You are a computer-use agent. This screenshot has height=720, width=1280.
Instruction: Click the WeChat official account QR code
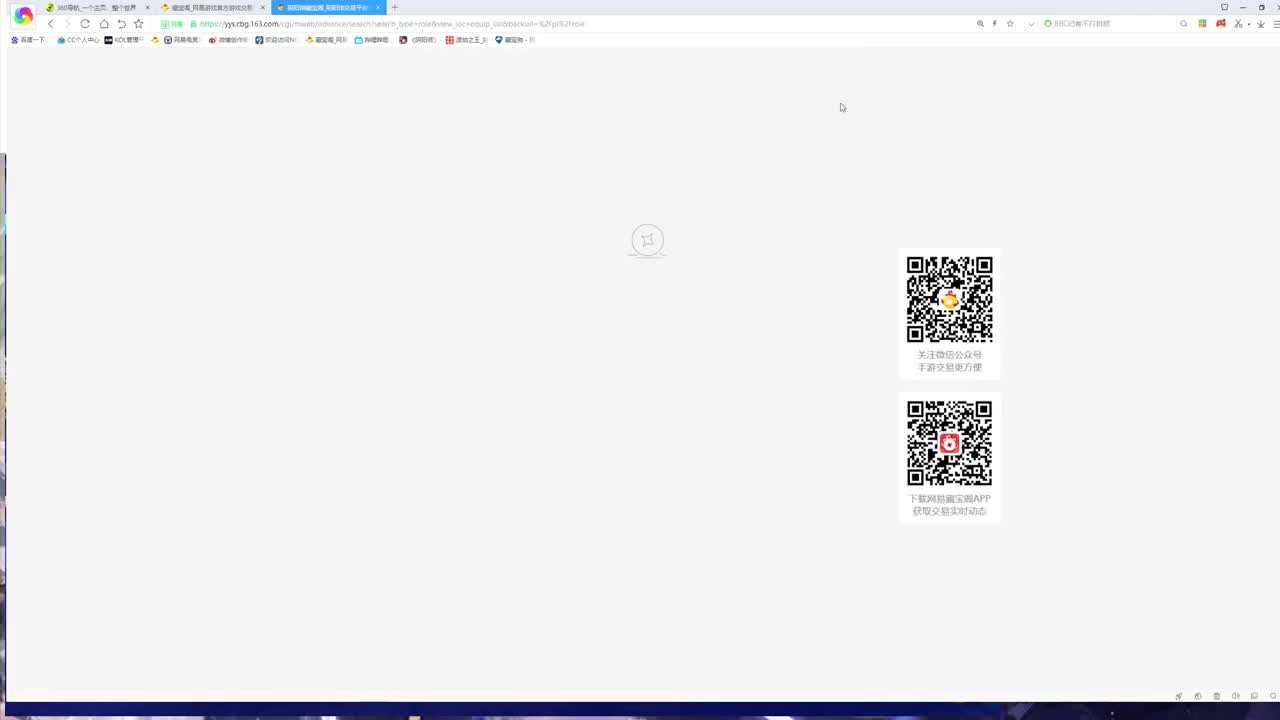click(949, 299)
